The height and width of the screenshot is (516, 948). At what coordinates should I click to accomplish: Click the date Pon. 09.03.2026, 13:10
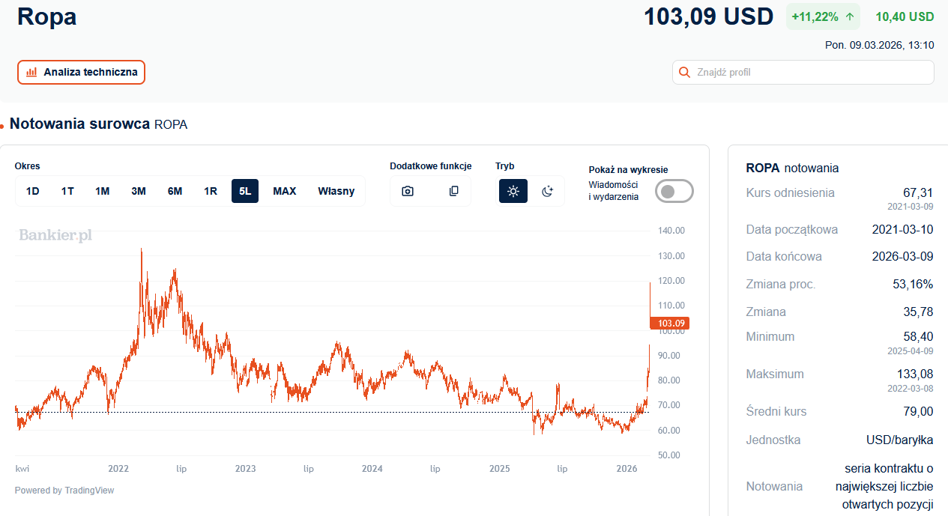coord(879,45)
